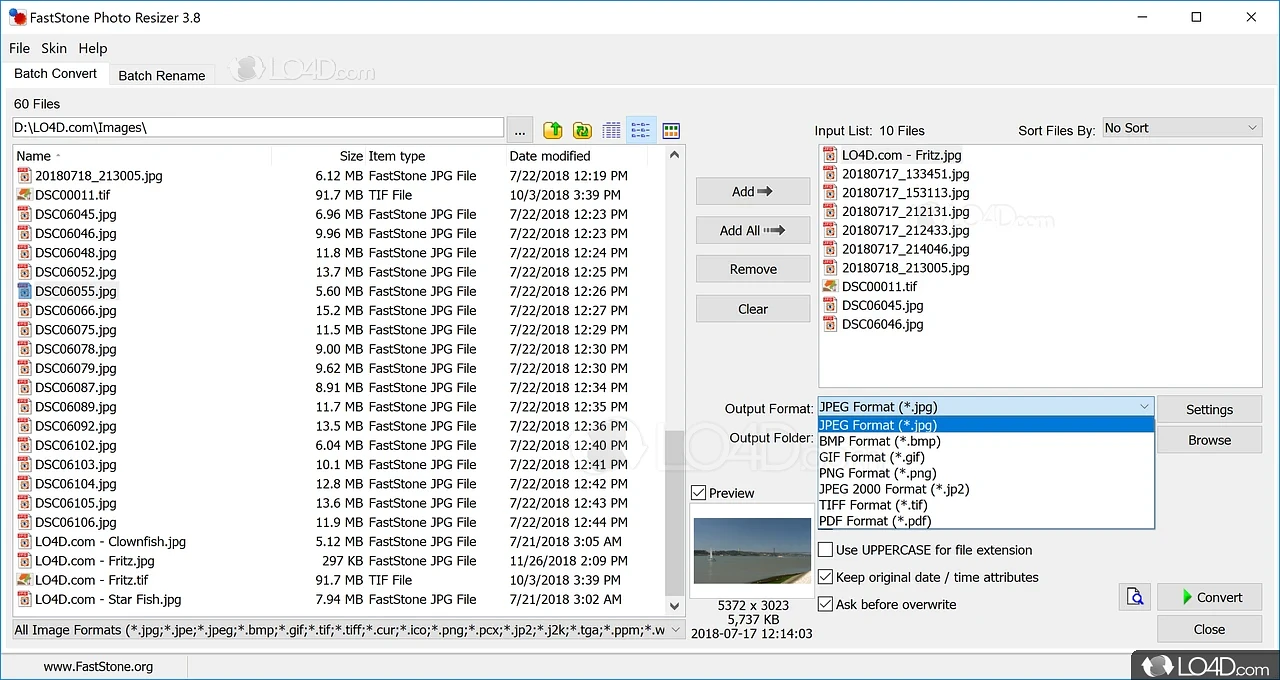Choose PDF Format (*.pdf) option

coord(986,521)
